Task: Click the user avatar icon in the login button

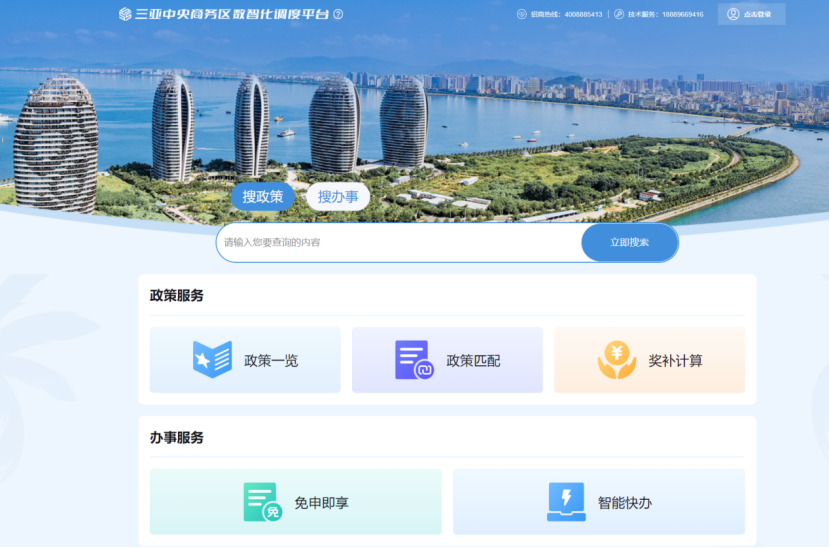Action: pos(733,14)
